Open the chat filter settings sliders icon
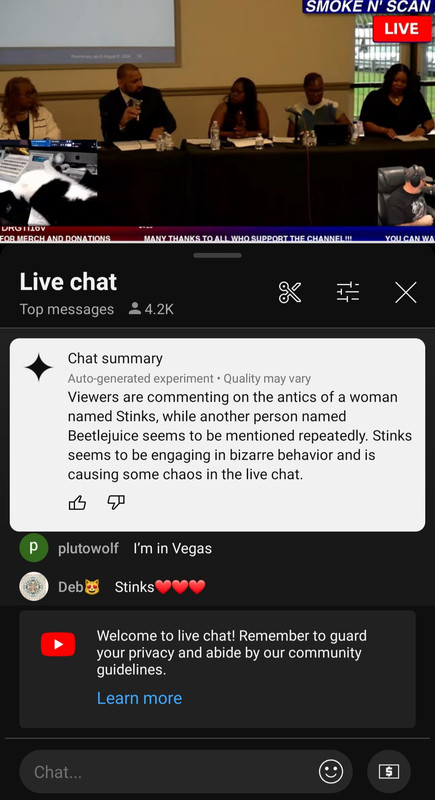The image size is (435, 800). click(x=348, y=292)
